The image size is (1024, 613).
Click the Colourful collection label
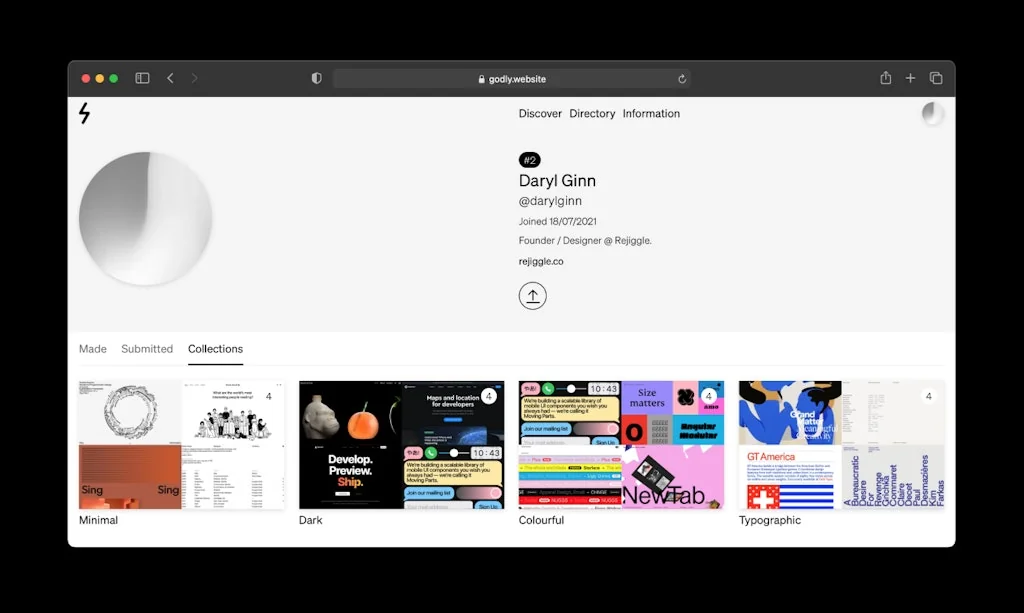pyautogui.click(x=541, y=520)
